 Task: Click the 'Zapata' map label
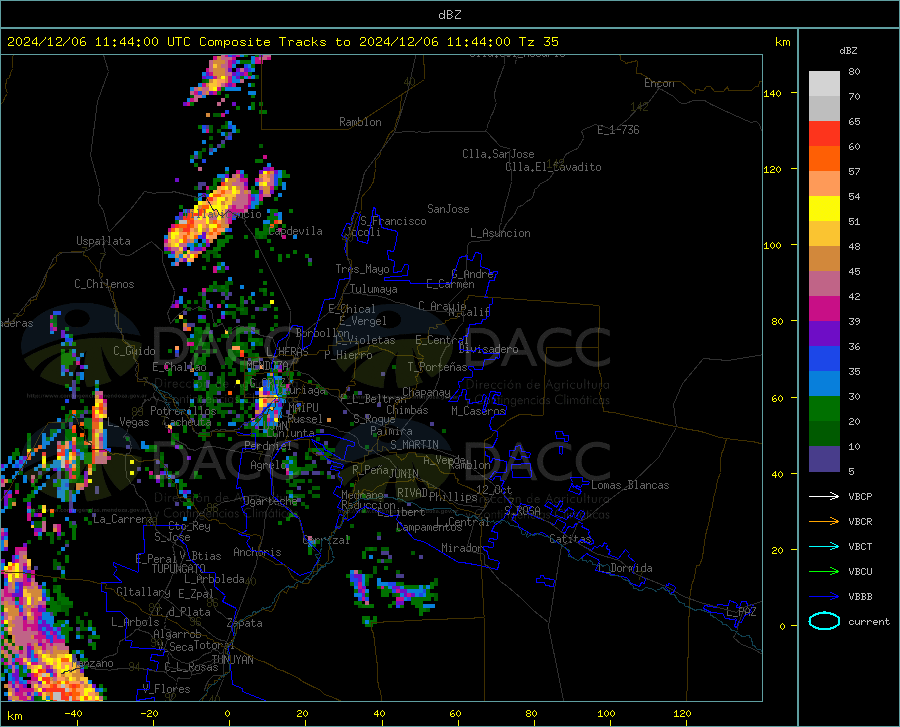[245, 623]
